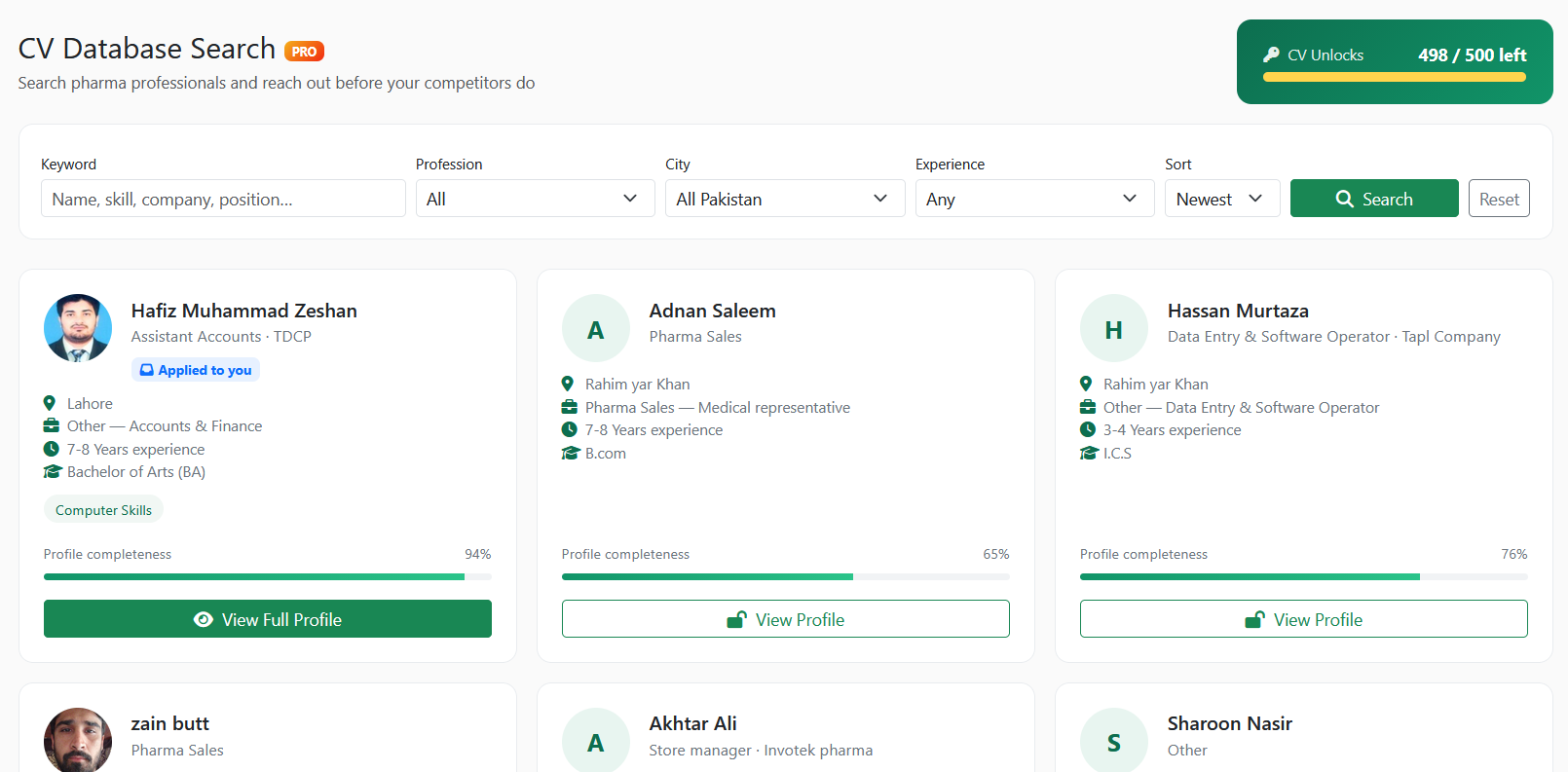
Task: Click Sharoon Nasir's letter S avatar
Action: (x=1114, y=740)
